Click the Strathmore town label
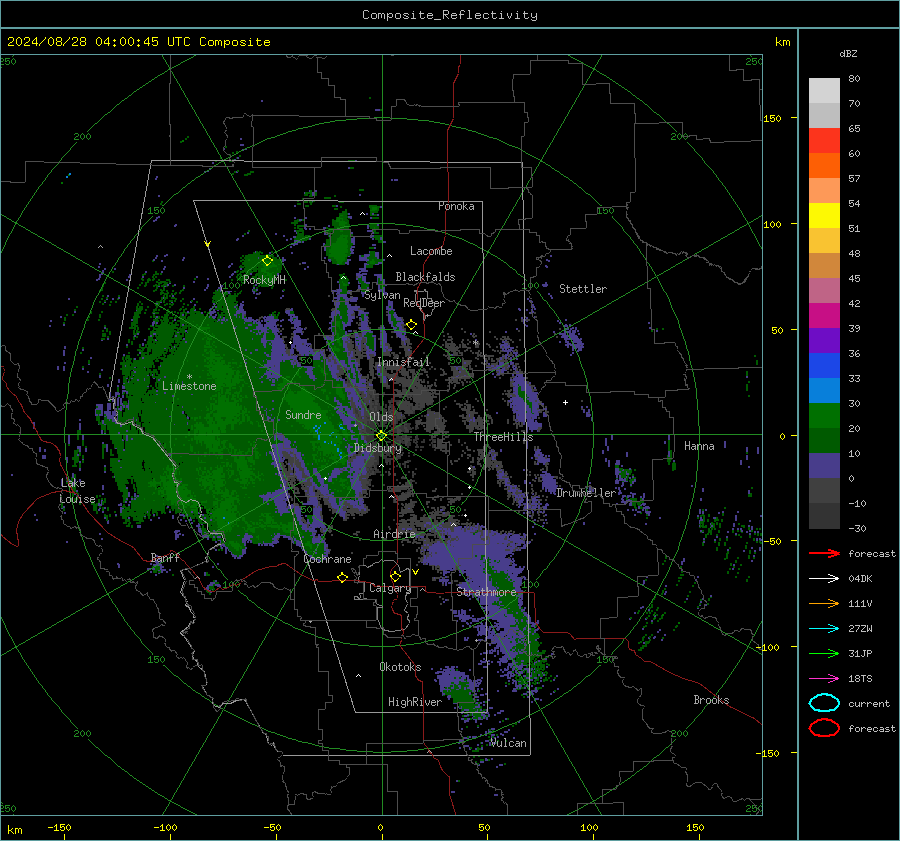Image resolution: width=900 pixels, height=841 pixels. [x=486, y=592]
